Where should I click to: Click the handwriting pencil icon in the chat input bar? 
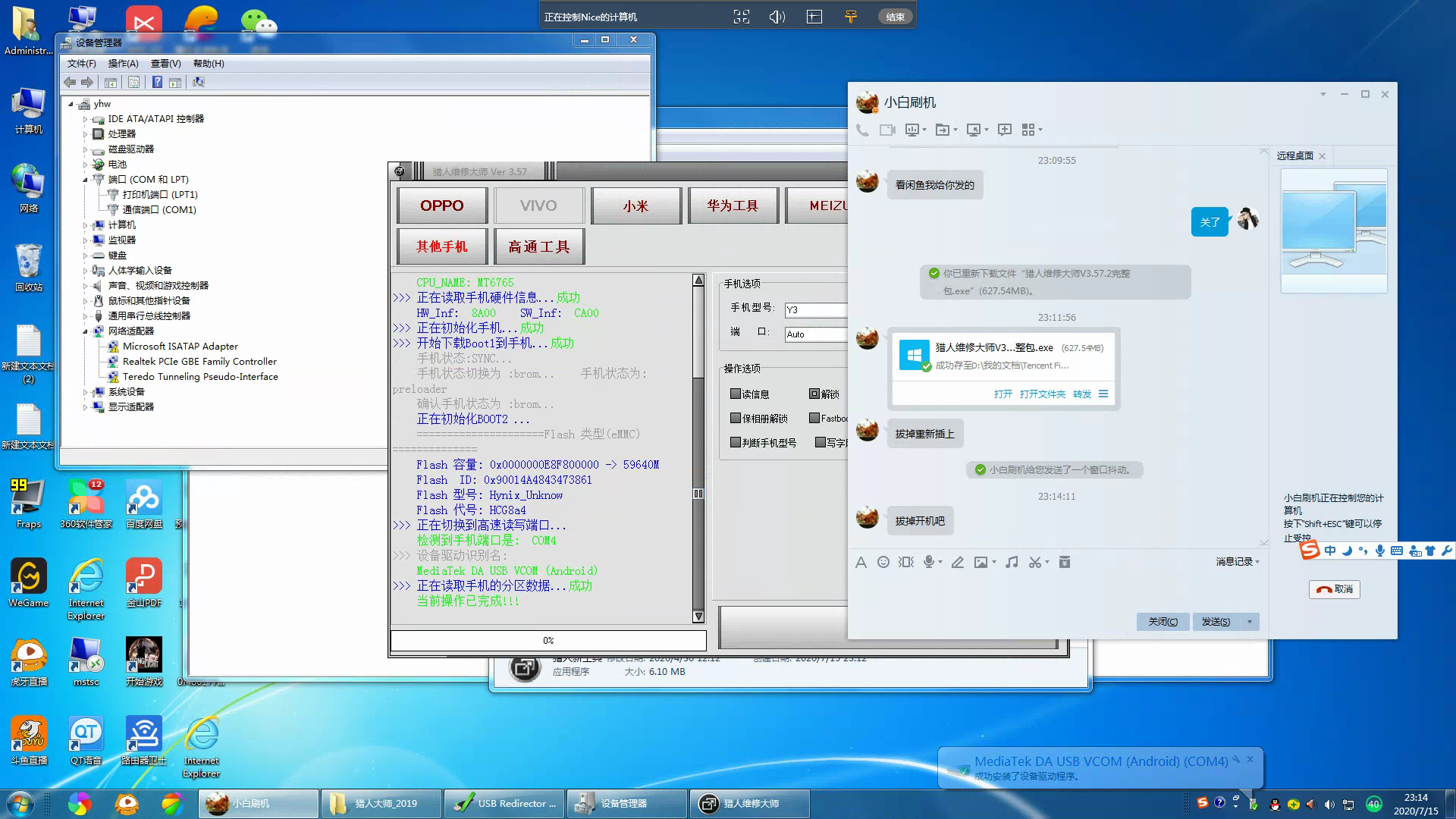click(958, 562)
